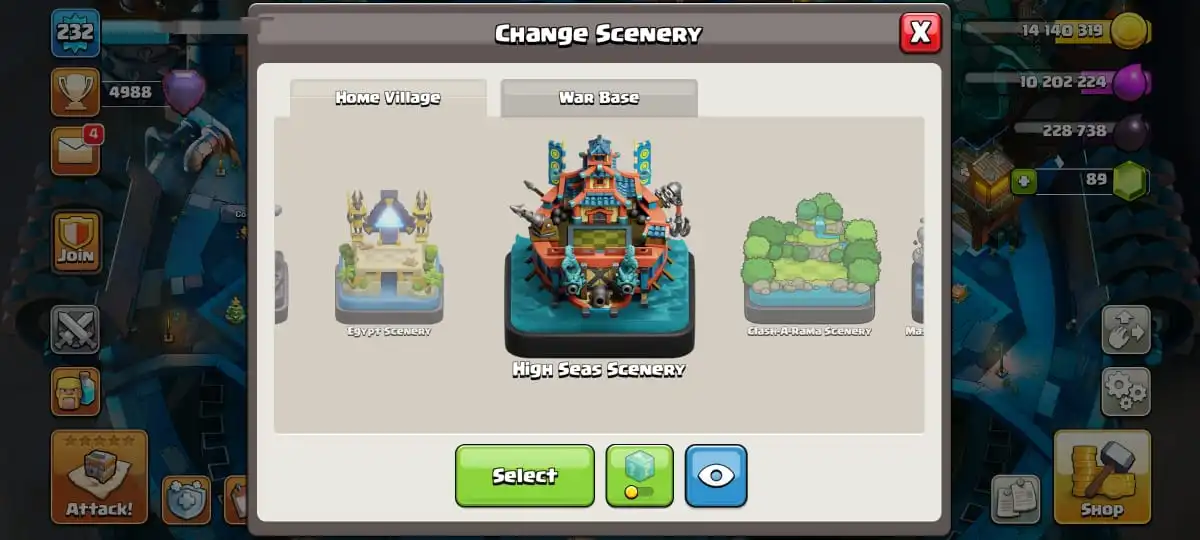Open the crossed swords battle log

[76, 329]
